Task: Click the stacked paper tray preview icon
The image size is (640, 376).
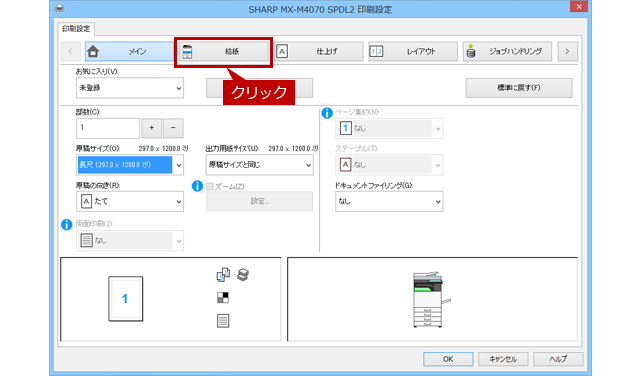Action: 243,275
